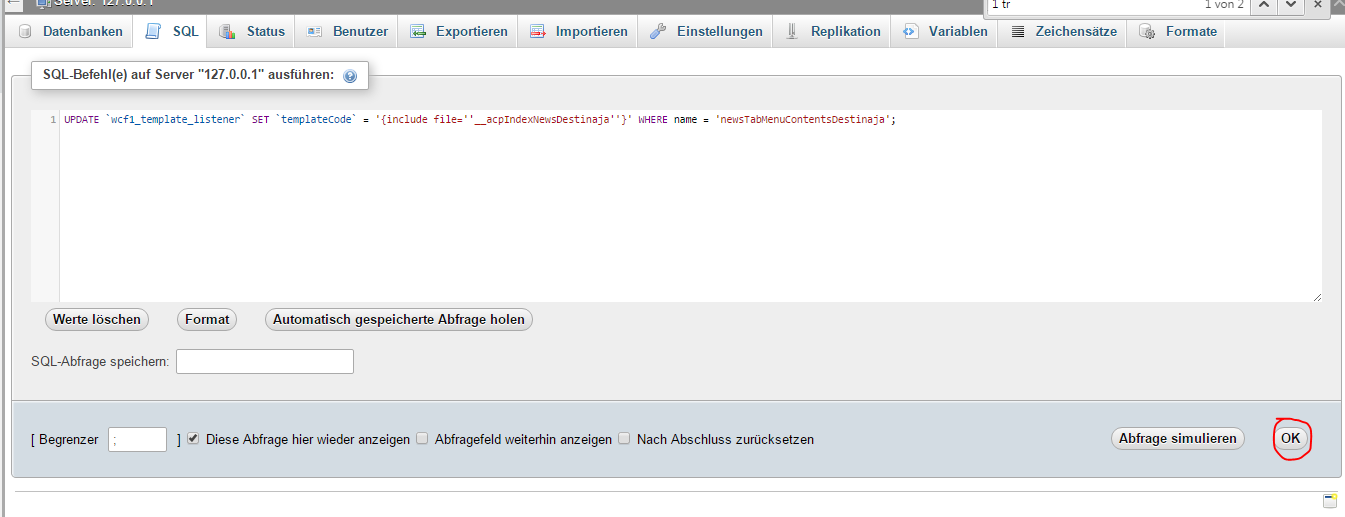The height and width of the screenshot is (517, 1345).
Task: Go to previous find-bar match (up arrow)
Action: click(x=1263, y=5)
